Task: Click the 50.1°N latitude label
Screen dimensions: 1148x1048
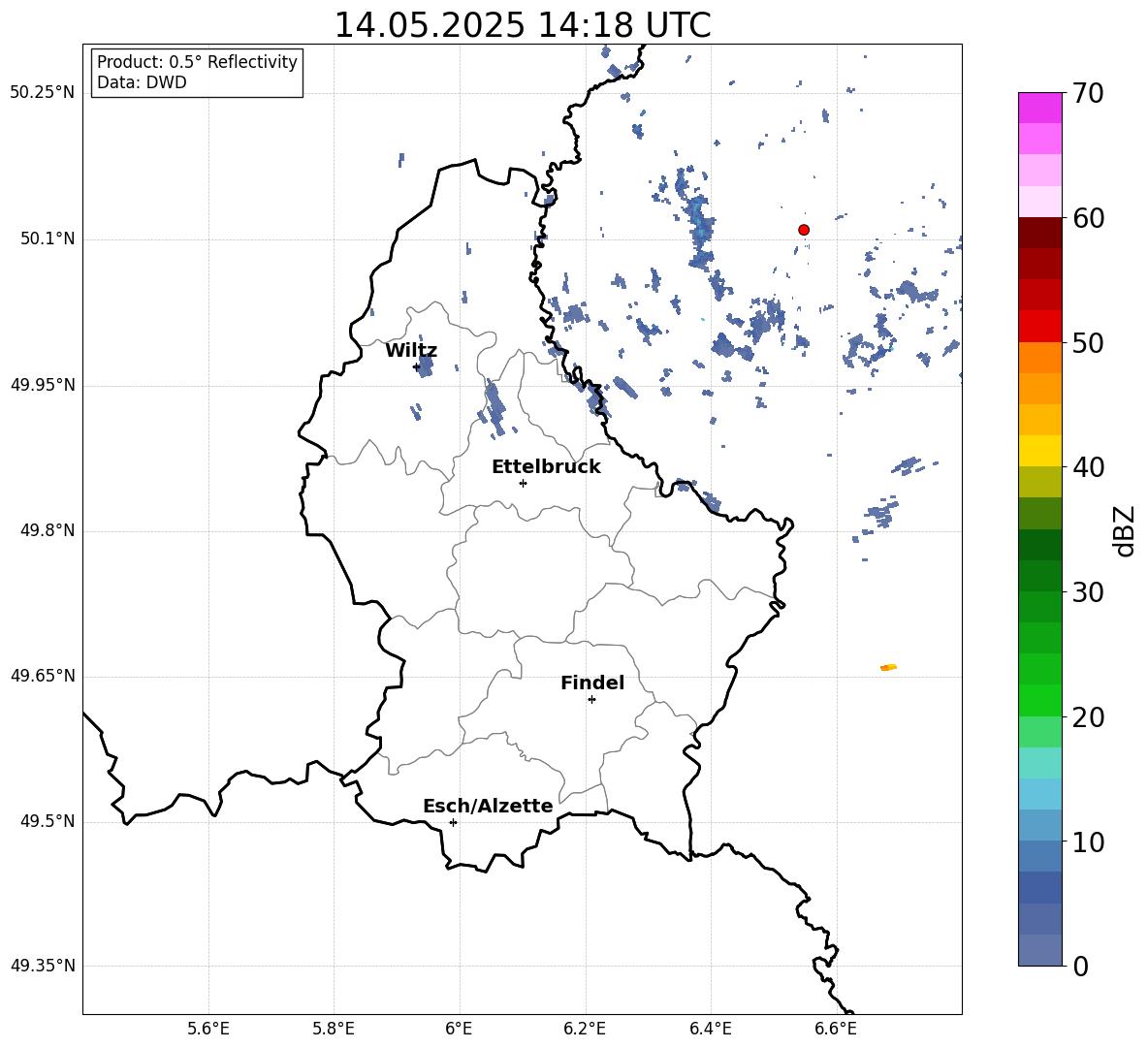Action: click(48, 238)
